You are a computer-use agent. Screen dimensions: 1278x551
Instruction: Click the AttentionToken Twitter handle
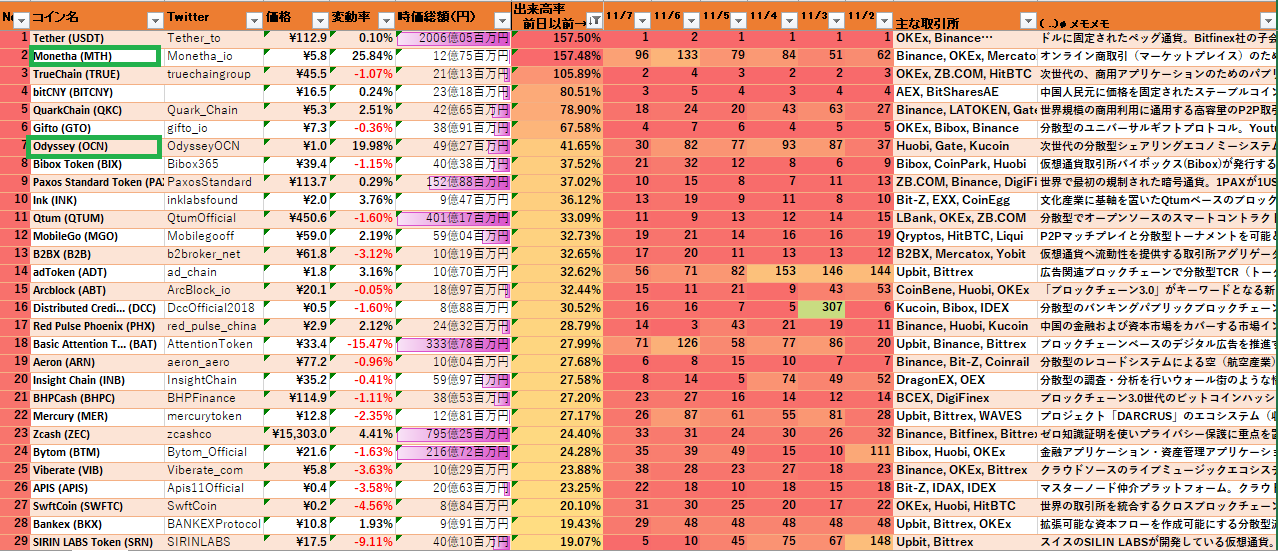210,344
